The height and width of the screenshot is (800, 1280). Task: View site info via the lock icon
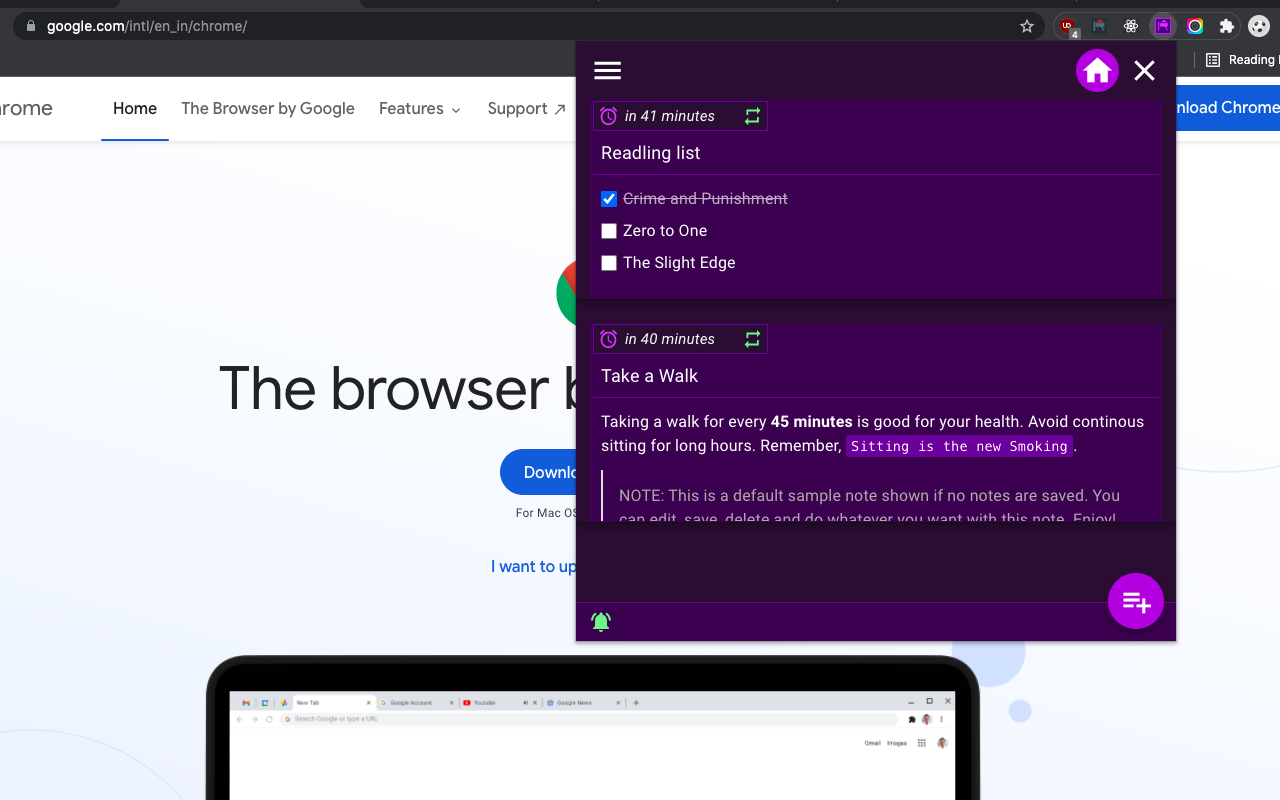coord(30,26)
